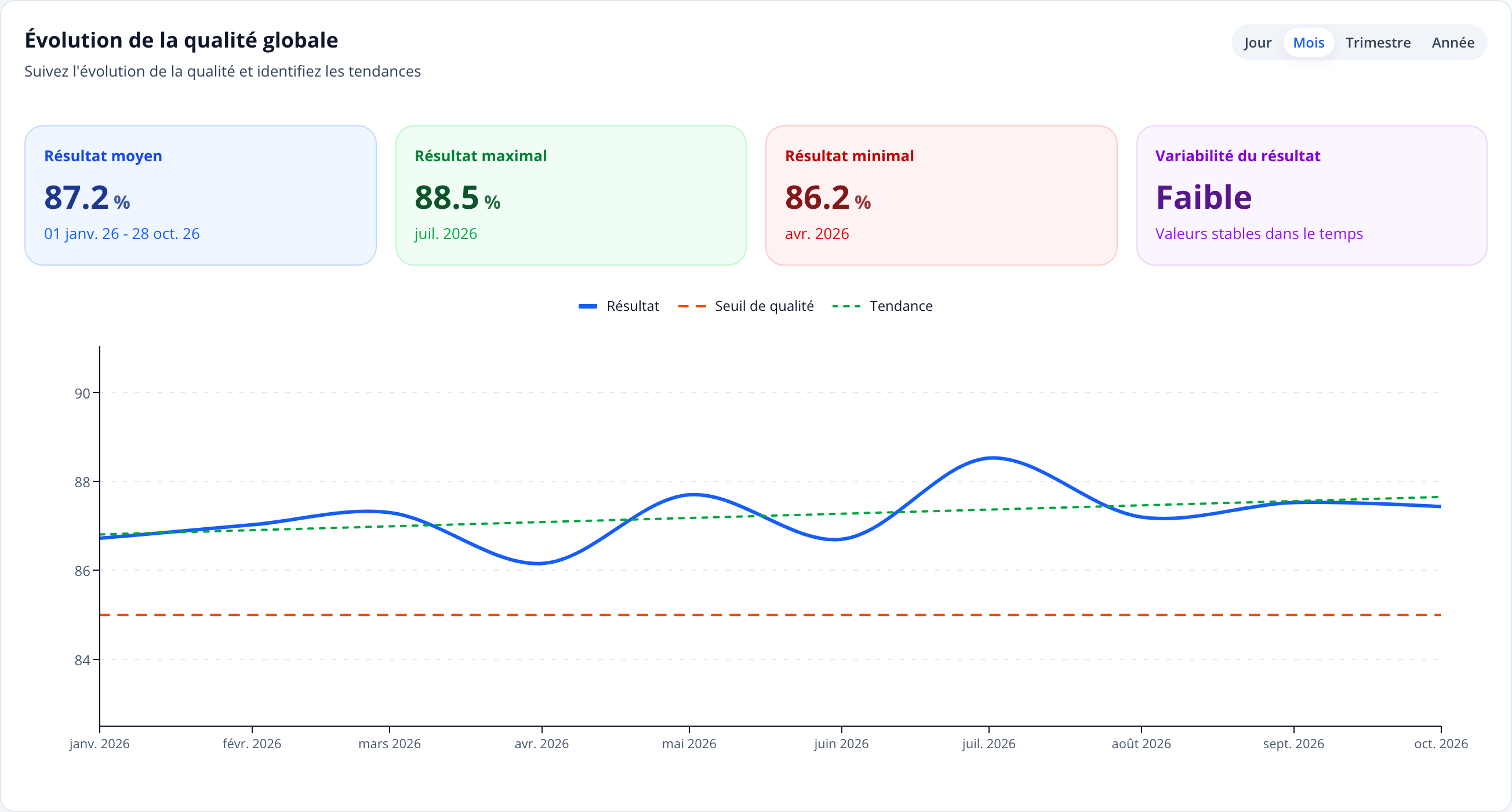
Task: Click the orange dashed Seuil legend swatch
Action: [x=692, y=306]
